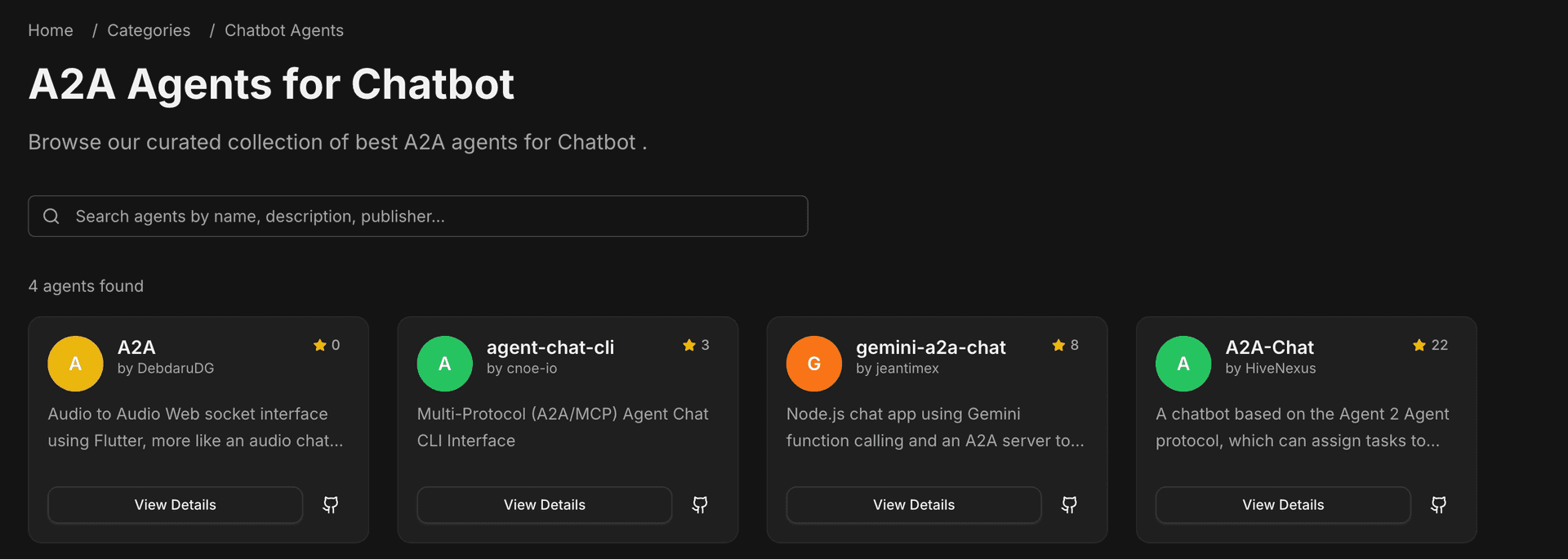This screenshot has width=1568, height=559.
Task: Click the star rating on the A2A-Chat card
Action: click(1429, 345)
